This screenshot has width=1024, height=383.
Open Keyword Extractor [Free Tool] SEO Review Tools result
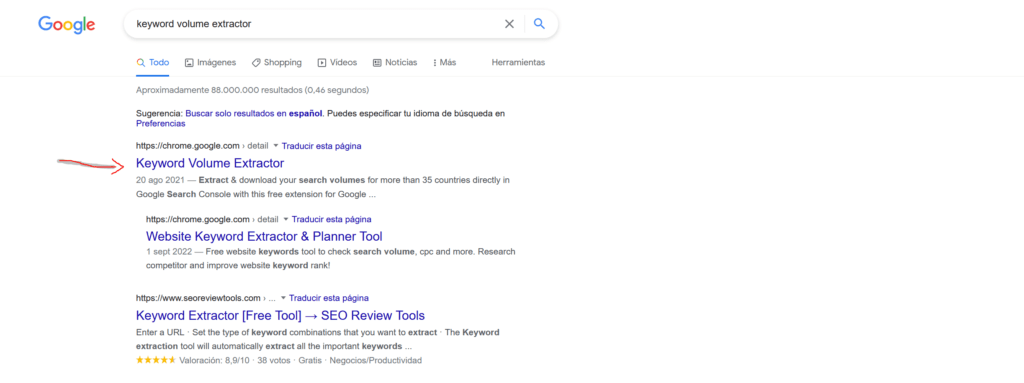(x=280, y=316)
